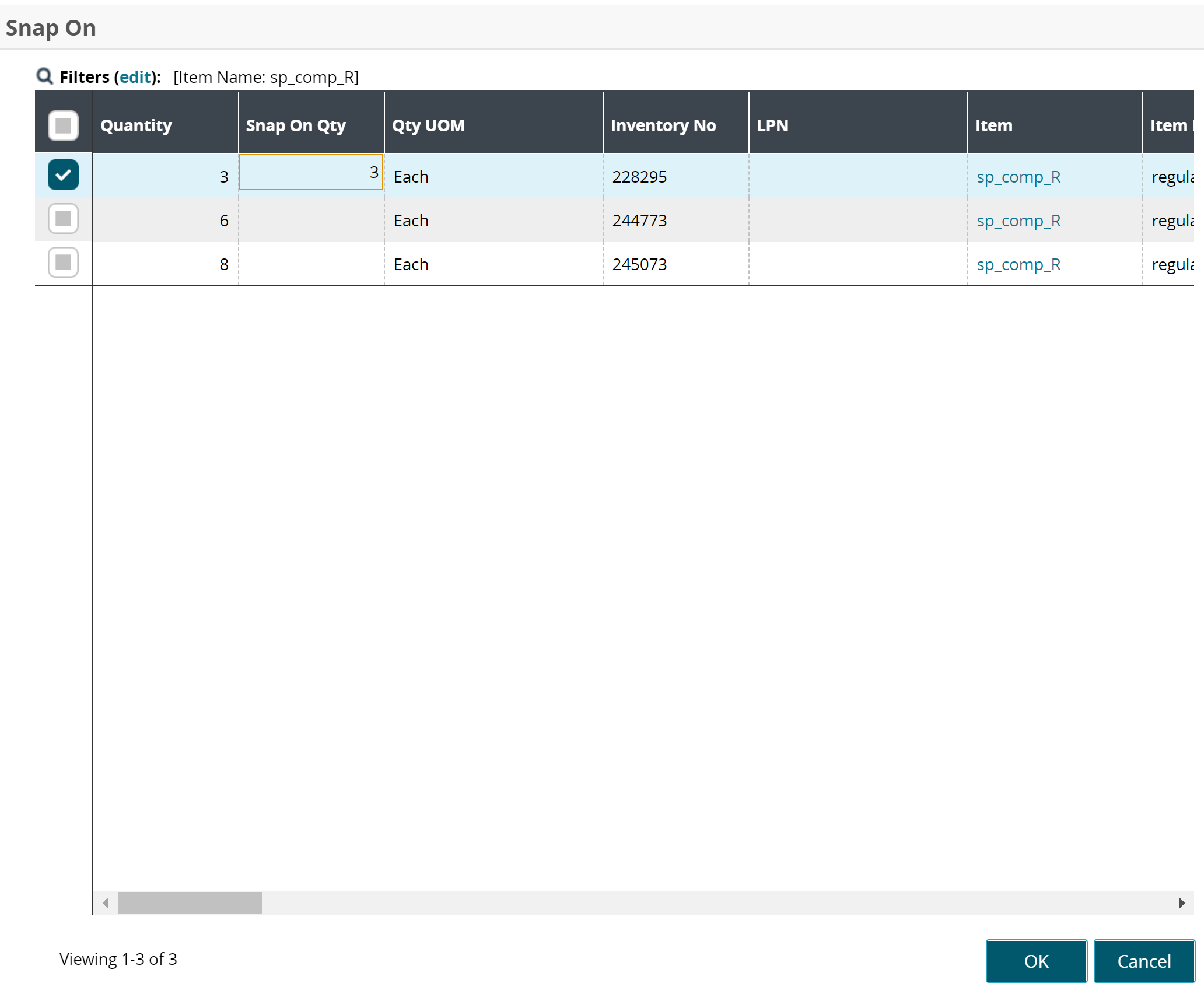Check the row with inventory 245073
This screenshot has height=990, width=1204.
pyautogui.click(x=63, y=263)
